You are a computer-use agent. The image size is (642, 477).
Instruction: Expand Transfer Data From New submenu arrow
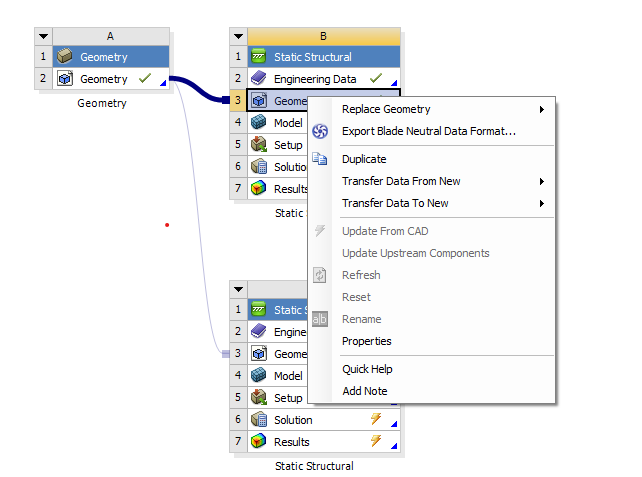click(542, 181)
